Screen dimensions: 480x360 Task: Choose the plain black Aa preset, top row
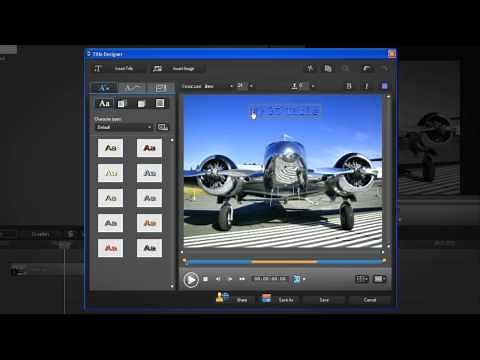tap(110, 148)
